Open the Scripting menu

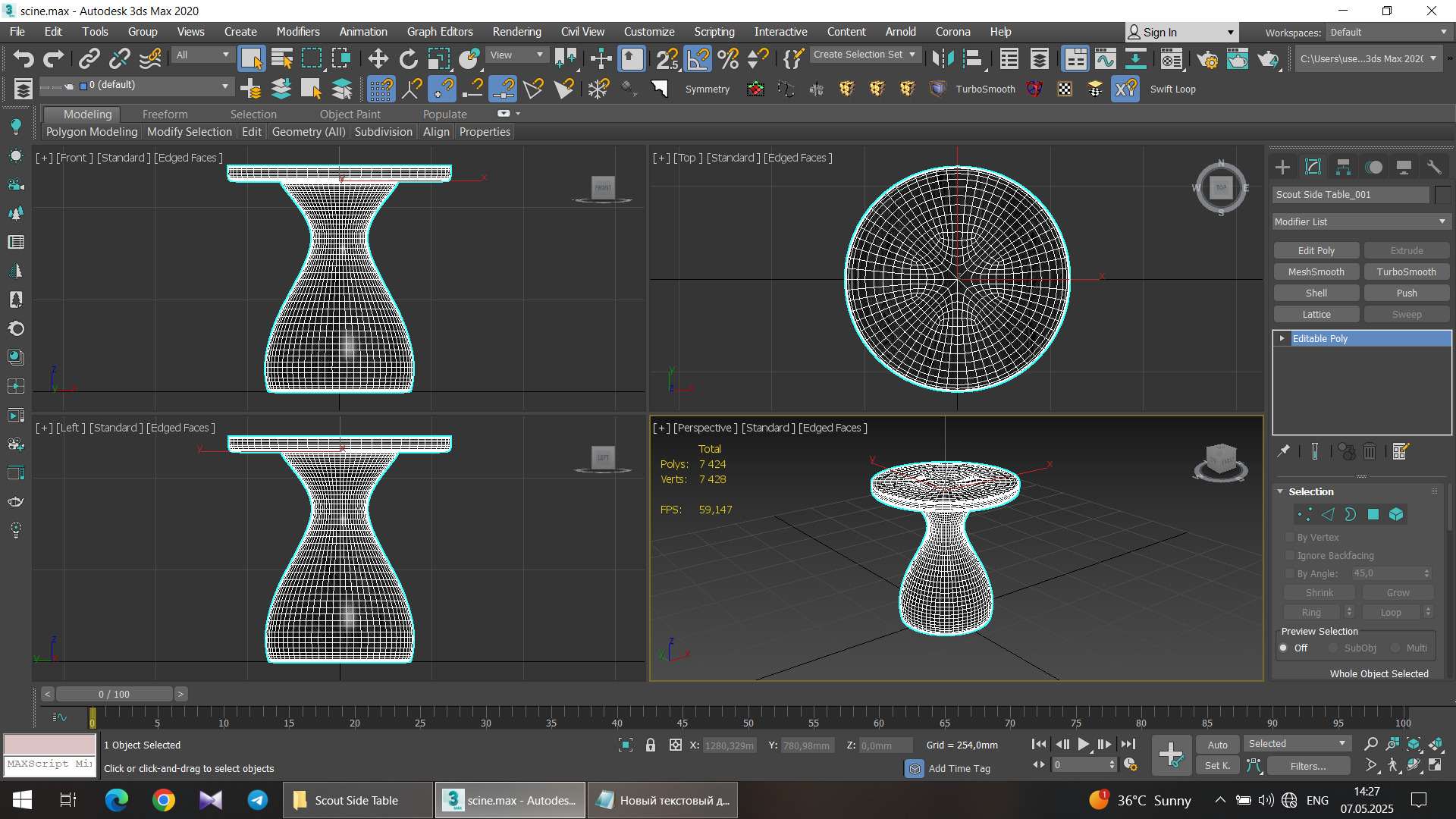point(714,32)
